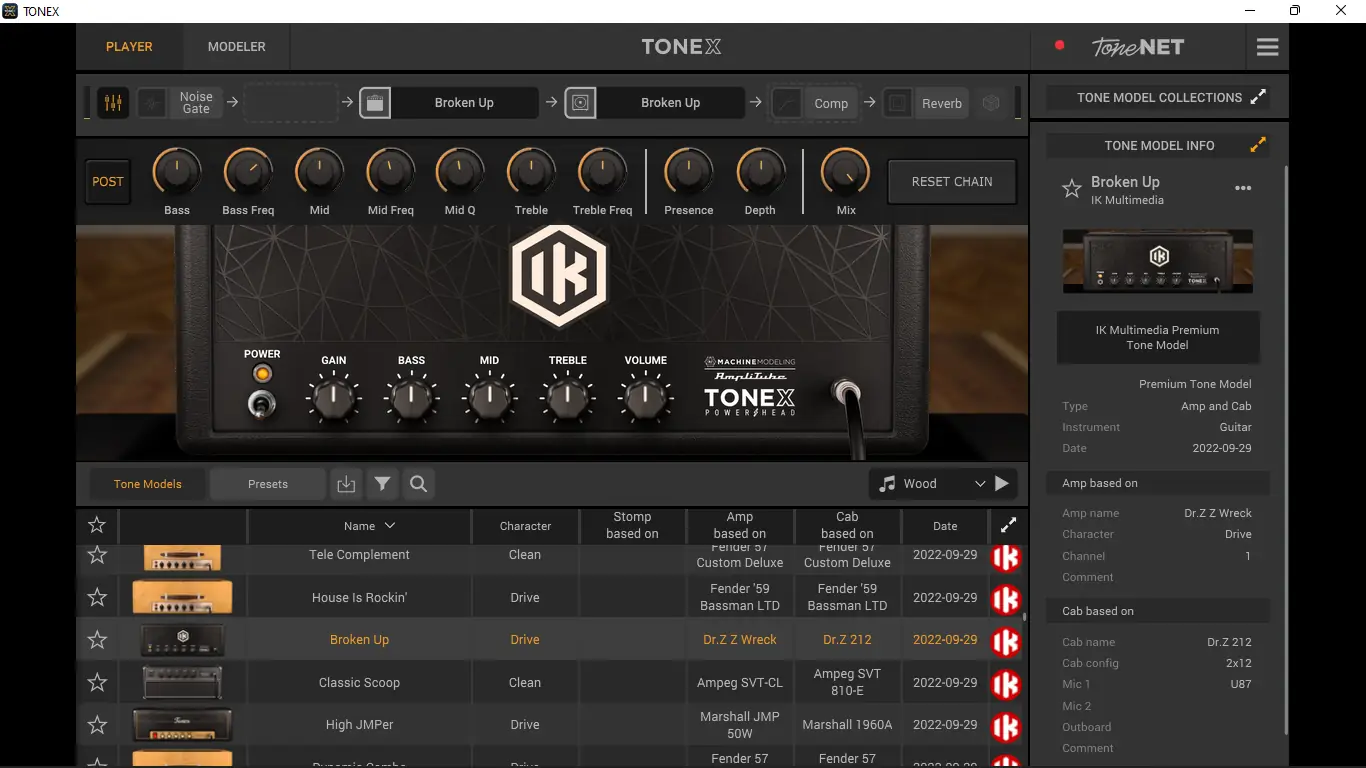Sort by the Date column header
The image size is (1366, 768).
click(x=945, y=526)
